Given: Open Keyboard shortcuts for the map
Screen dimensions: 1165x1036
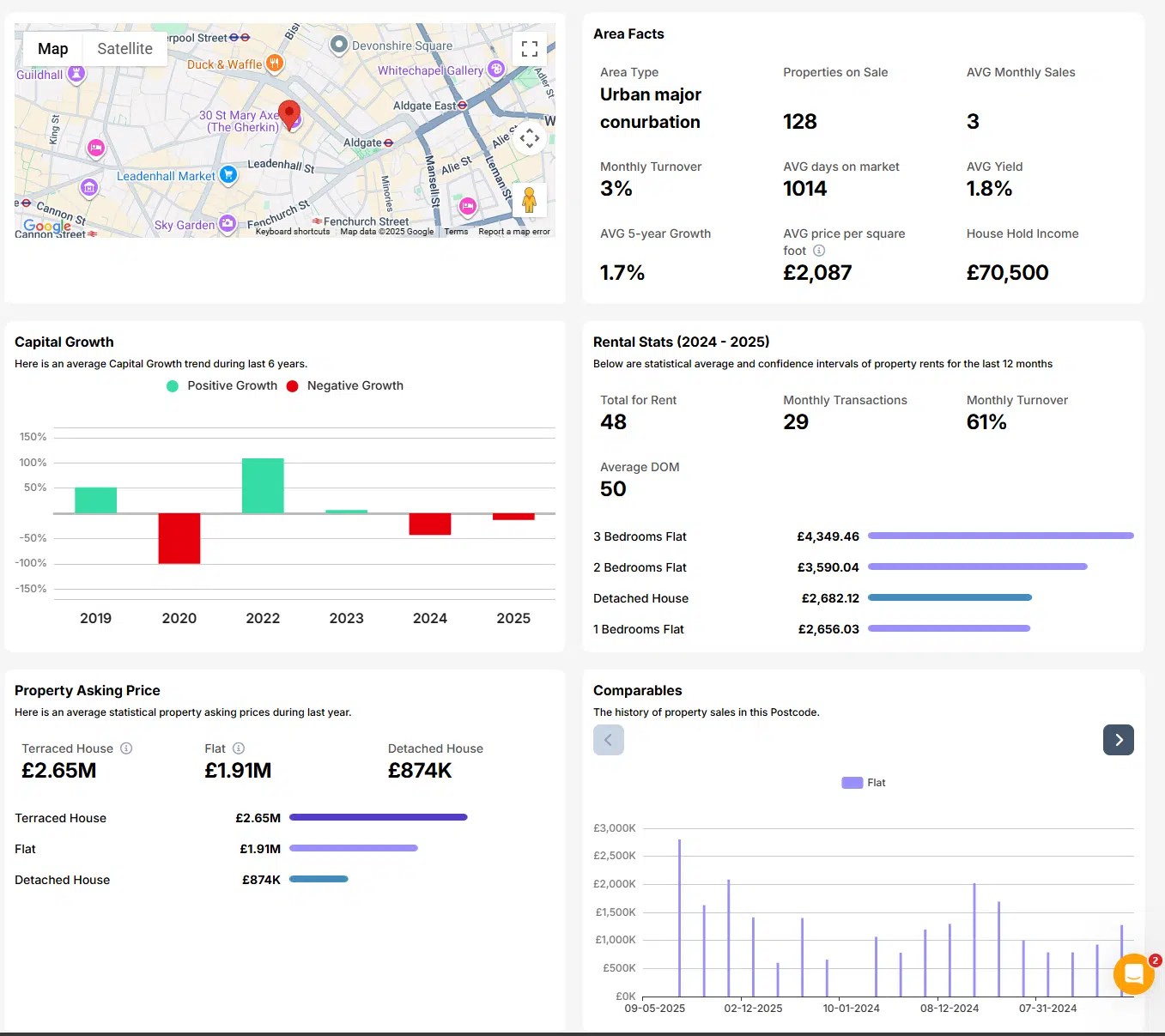Looking at the screenshot, I should (293, 232).
